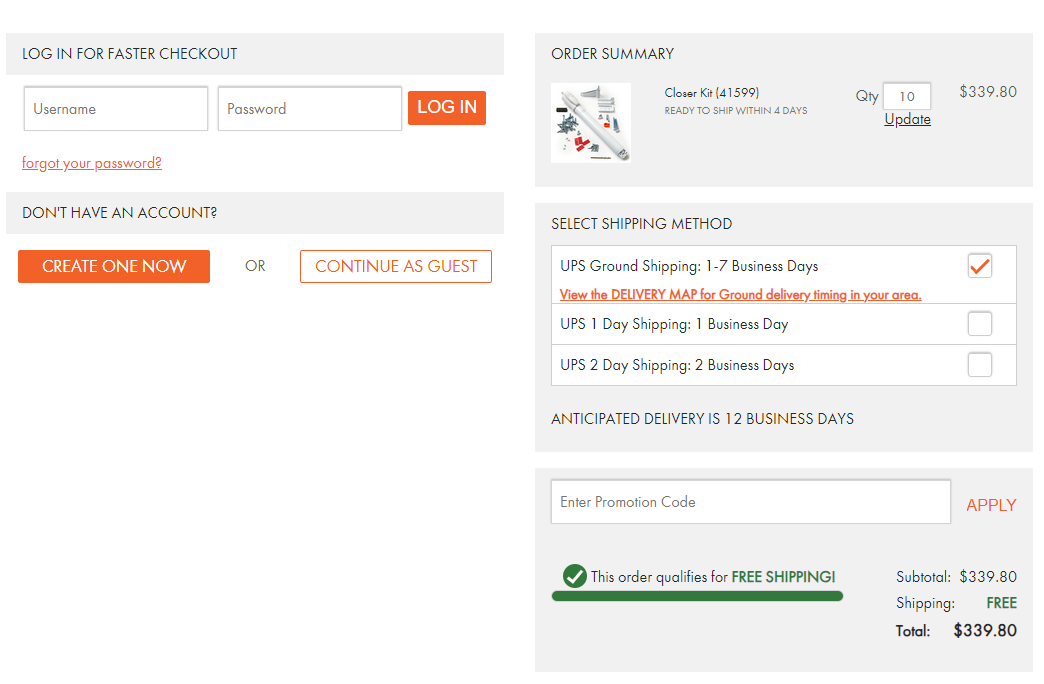Screen dimensions: 1044x684
Task: Click the green free shipping checkmark icon
Action: click(x=574, y=576)
